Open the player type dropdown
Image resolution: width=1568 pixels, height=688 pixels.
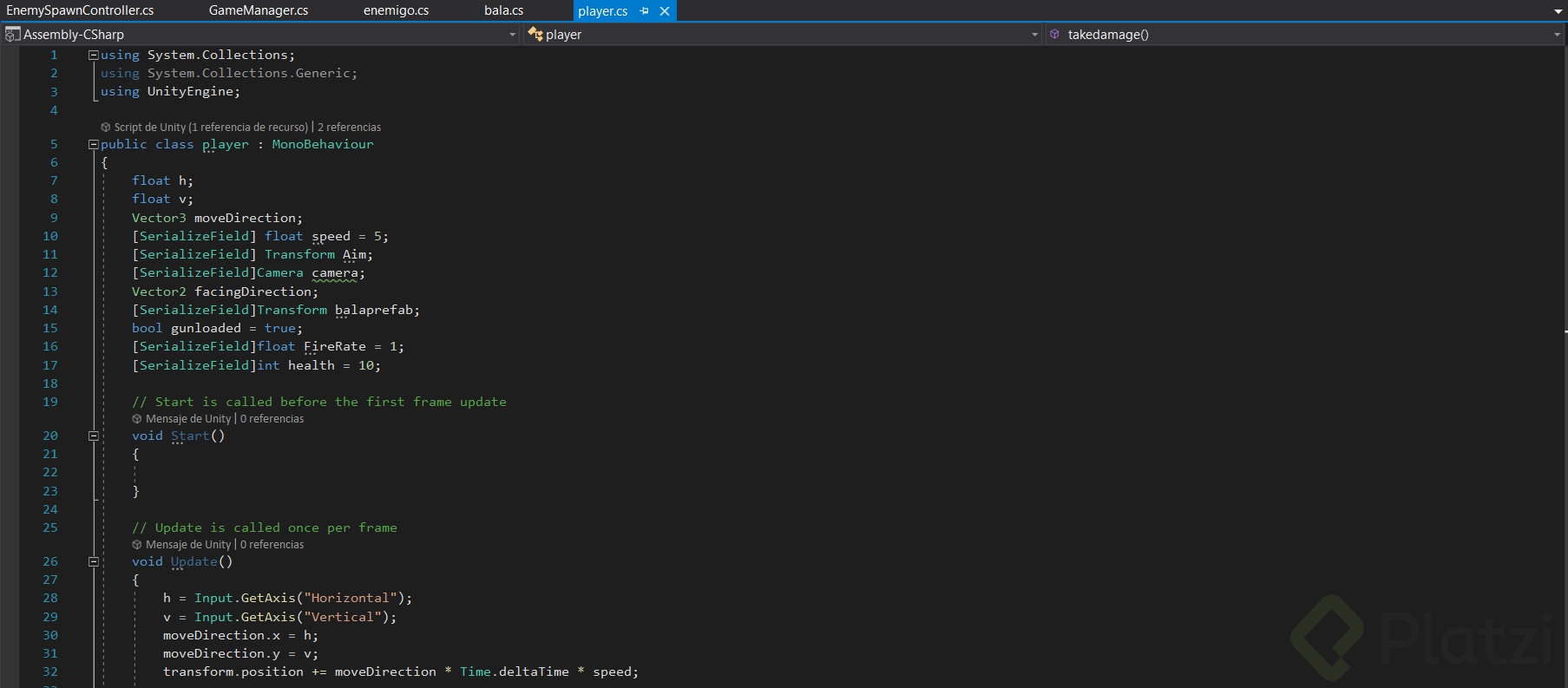tap(1034, 35)
